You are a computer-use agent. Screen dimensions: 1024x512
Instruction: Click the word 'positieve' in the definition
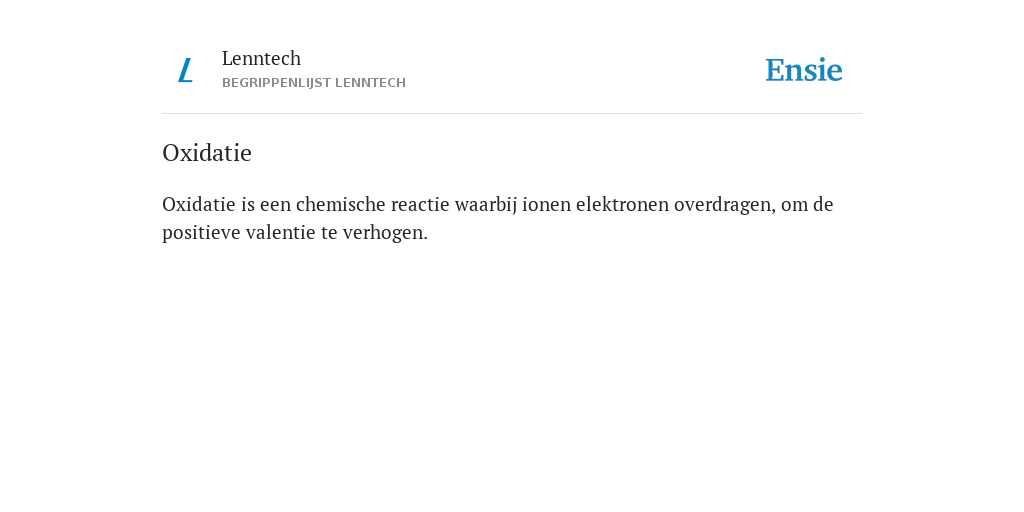click(201, 232)
